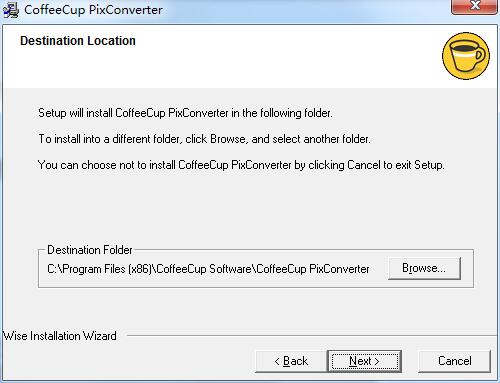Click the 'CoffeeCup Software' part of the path
The width and height of the screenshot is (500, 383).
click(x=204, y=269)
